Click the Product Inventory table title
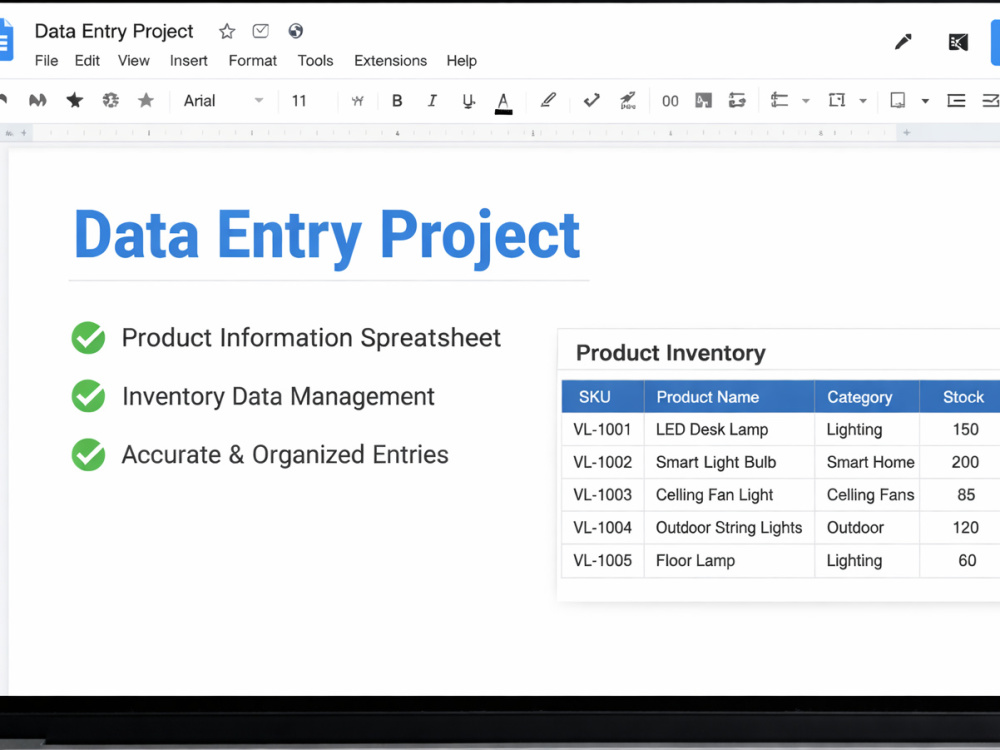Viewport: 1000px width, 750px height. pos(670,353)
